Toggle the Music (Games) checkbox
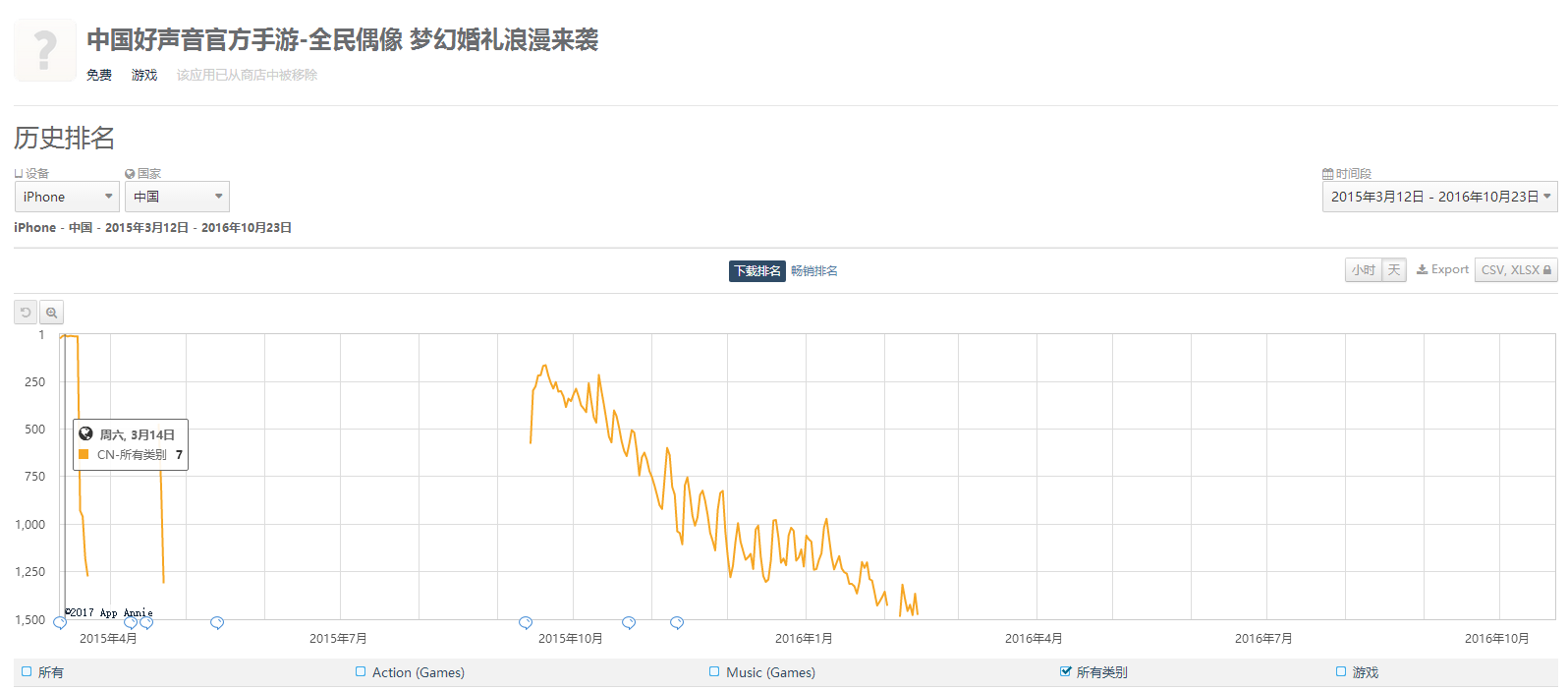Viewport: 1568px width, 690px height. point(714,672)
